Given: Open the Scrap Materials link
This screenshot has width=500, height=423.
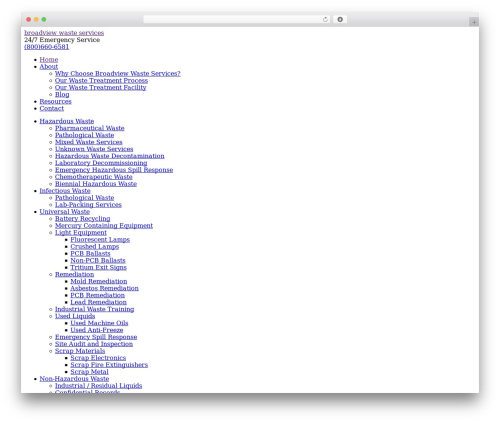Looking at the screenshot, I should pos(80,352).
